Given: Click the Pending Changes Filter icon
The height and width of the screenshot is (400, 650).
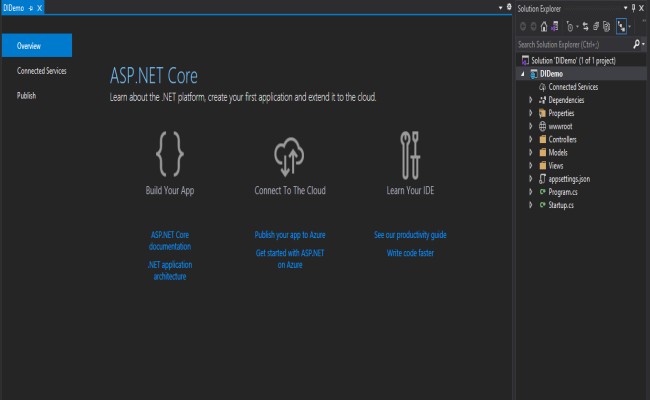Looking at the screenshot, I should [570, 27].
